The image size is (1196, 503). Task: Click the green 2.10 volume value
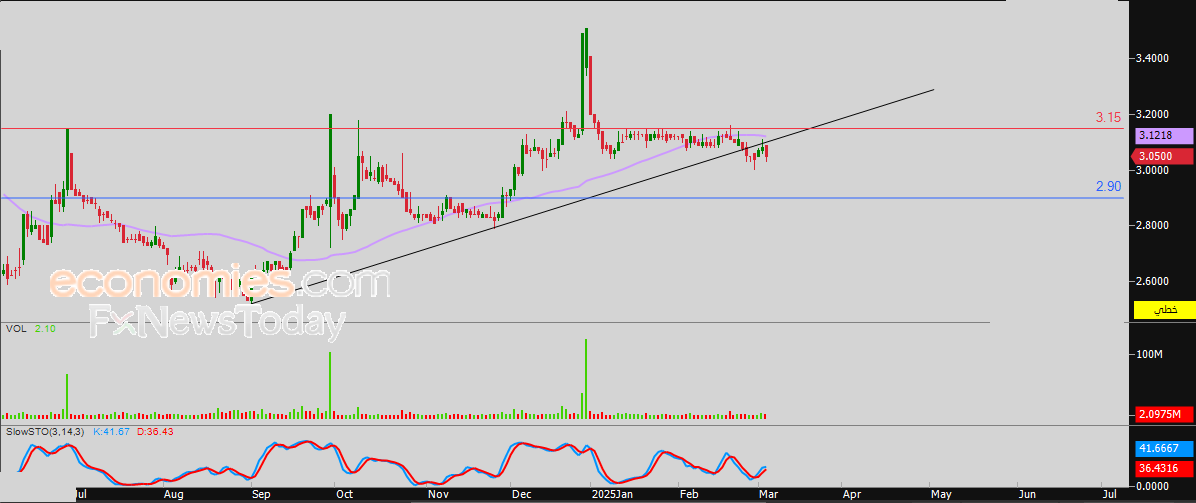44,328
